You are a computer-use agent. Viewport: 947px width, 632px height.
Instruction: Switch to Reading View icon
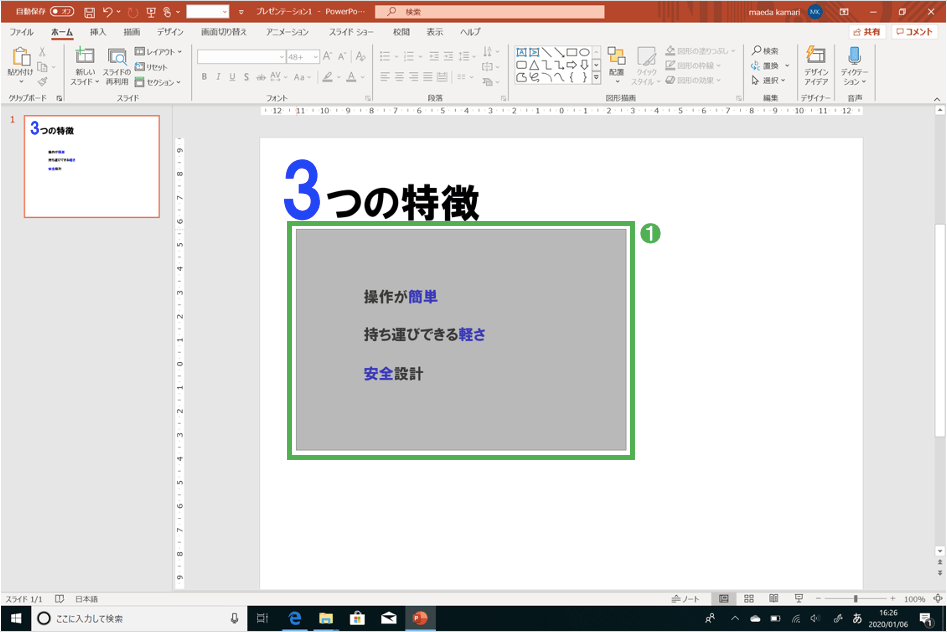point(774,599)
